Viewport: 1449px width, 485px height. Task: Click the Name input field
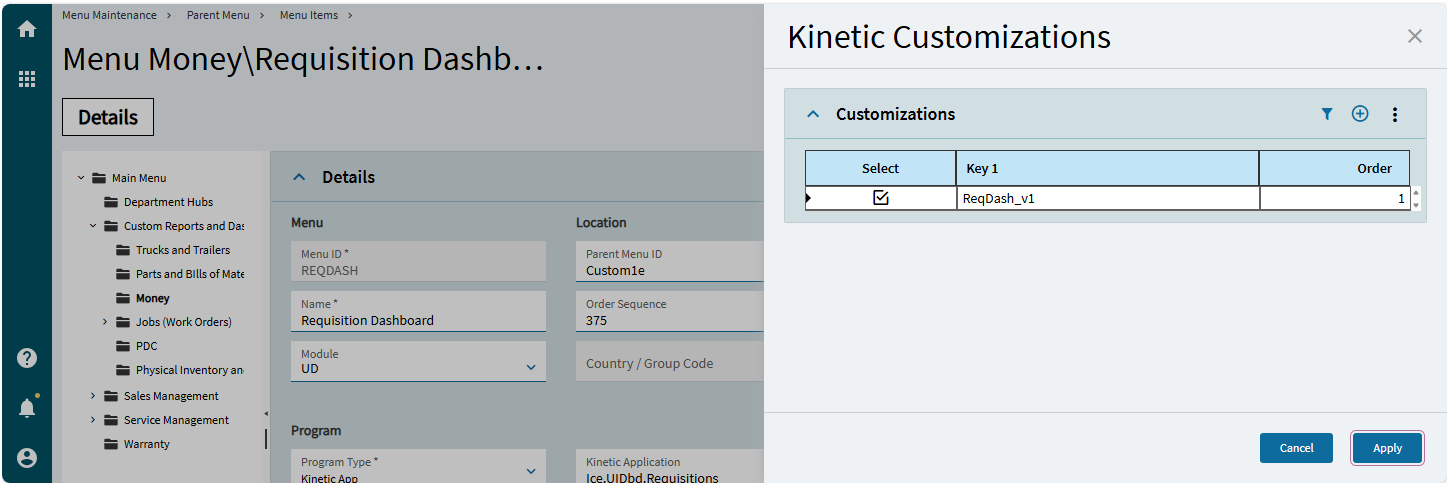coord(418,320)
